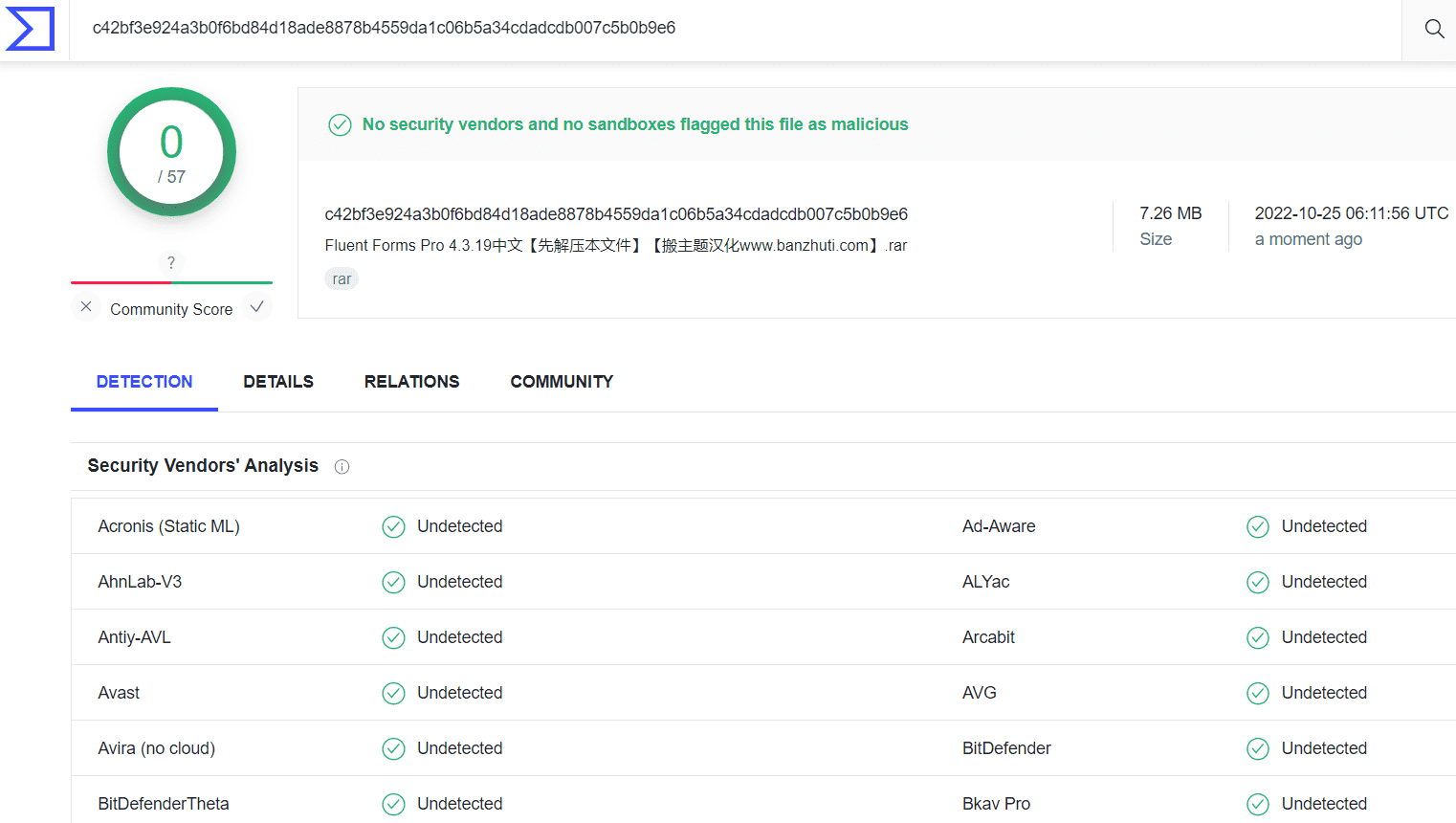Screen dimensions: 1456x823
Task: Click Undetected result for Antiy-AVL
Action: tap(459, 637)
